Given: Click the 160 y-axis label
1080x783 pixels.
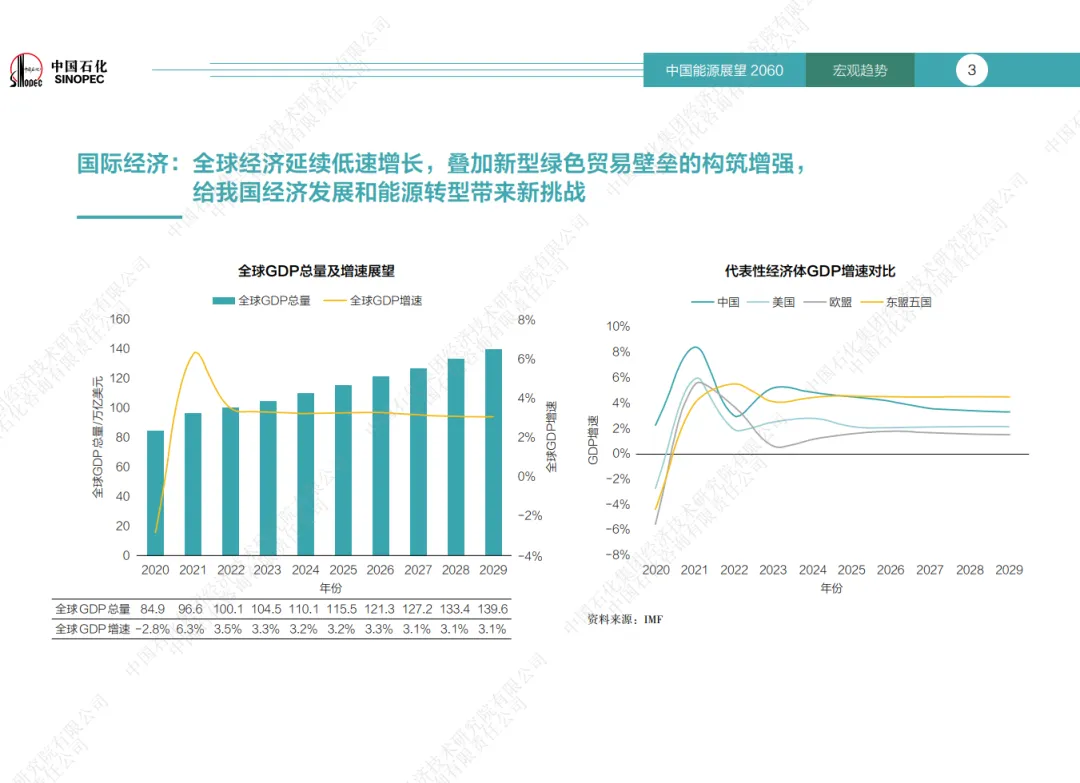Looking at the screenshot, I should coord(120,320).
